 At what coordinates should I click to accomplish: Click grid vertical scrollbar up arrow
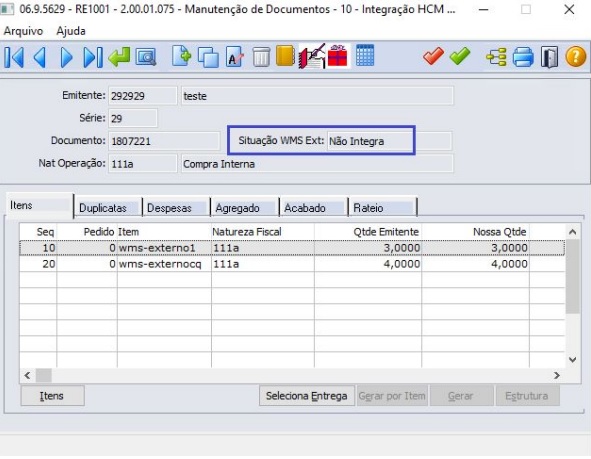tap(572, 232)
